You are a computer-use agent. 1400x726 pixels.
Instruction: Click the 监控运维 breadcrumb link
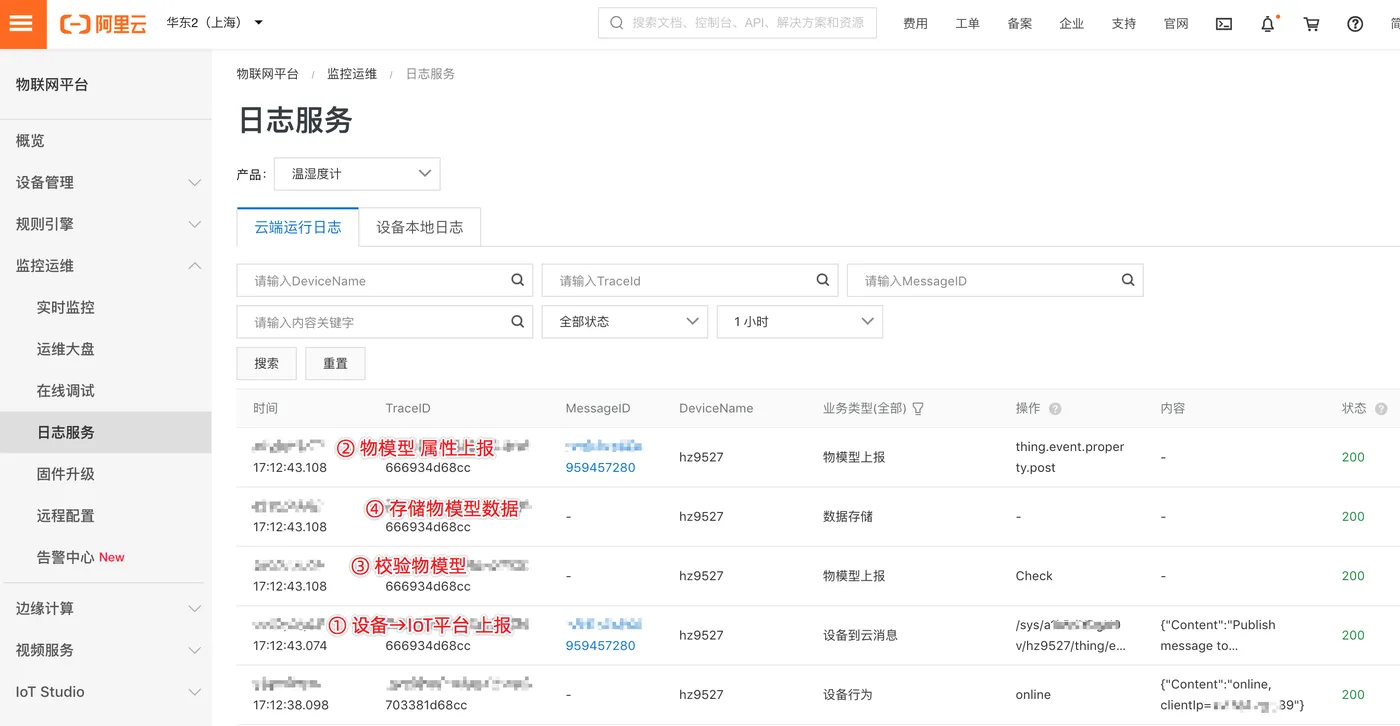352,74
